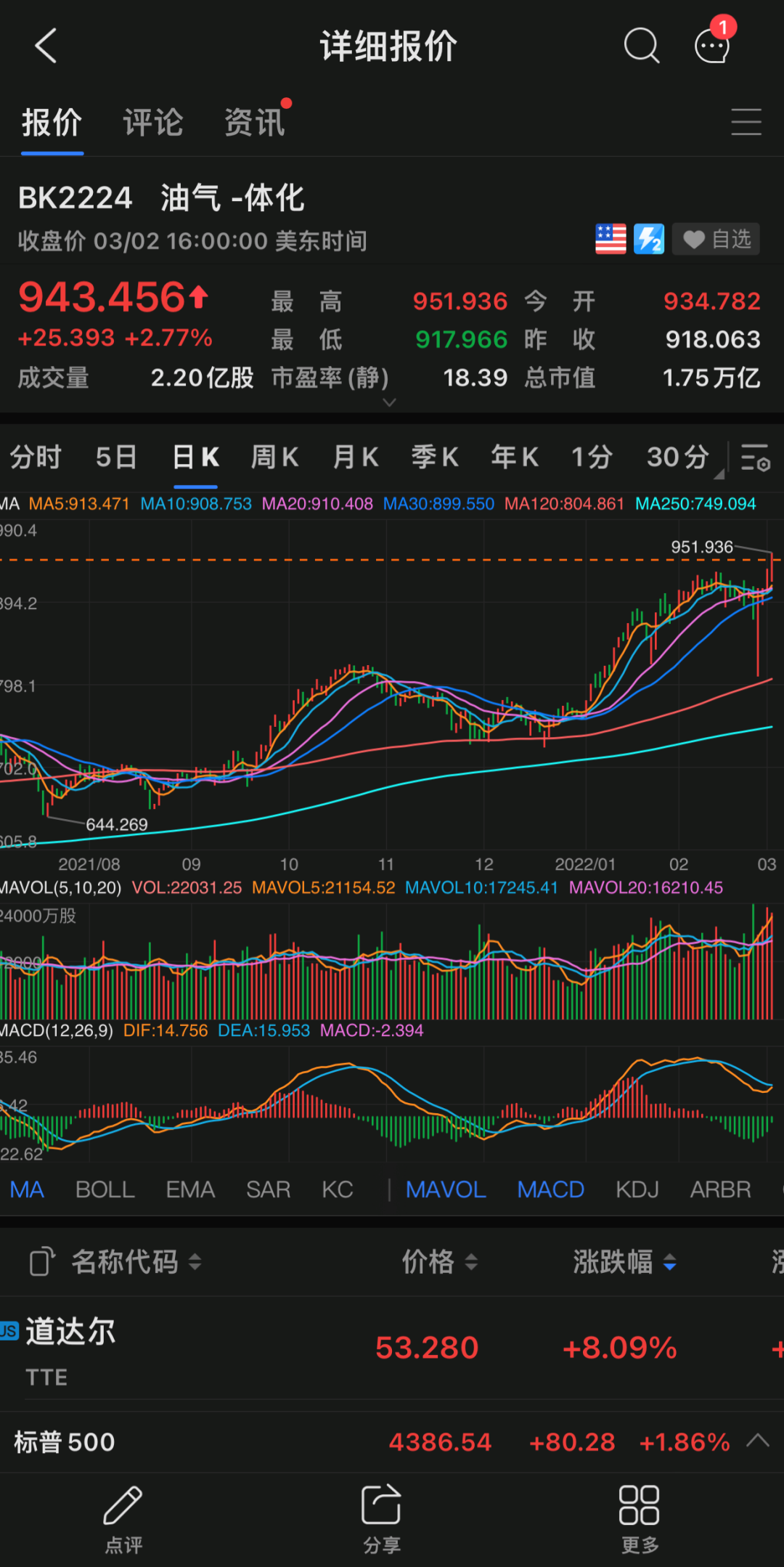
Task: Sort list by 名称代码 column
Action: (x=136, y=1262)
